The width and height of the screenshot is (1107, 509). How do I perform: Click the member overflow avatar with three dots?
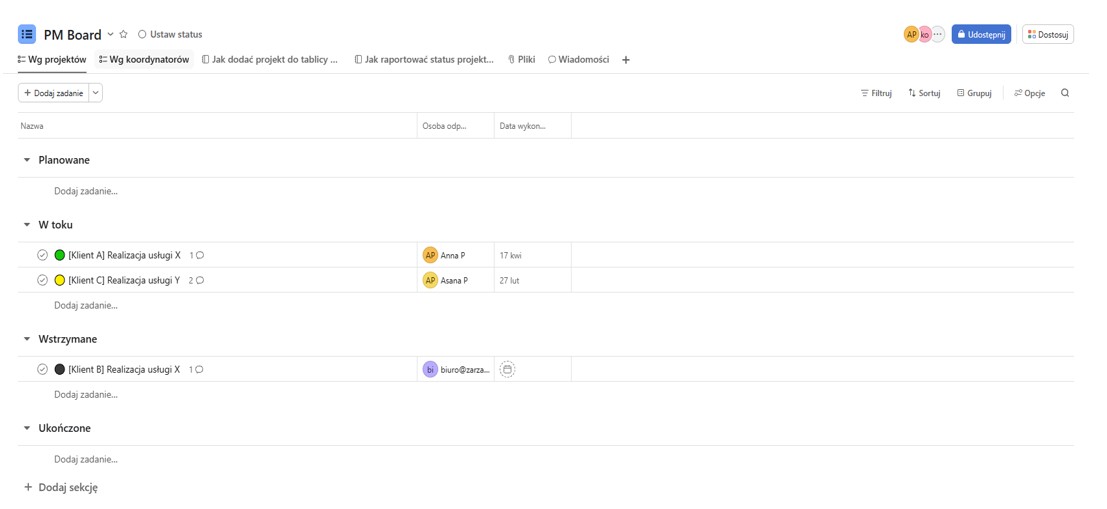click(x=938, y=34)
